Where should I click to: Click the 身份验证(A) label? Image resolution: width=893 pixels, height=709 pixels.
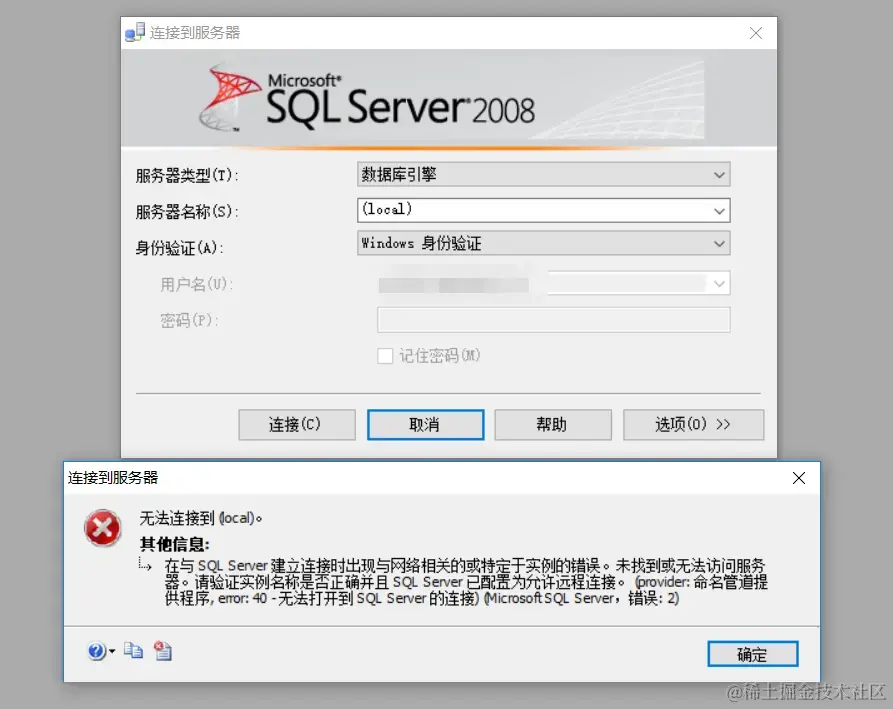click(179, 248)
